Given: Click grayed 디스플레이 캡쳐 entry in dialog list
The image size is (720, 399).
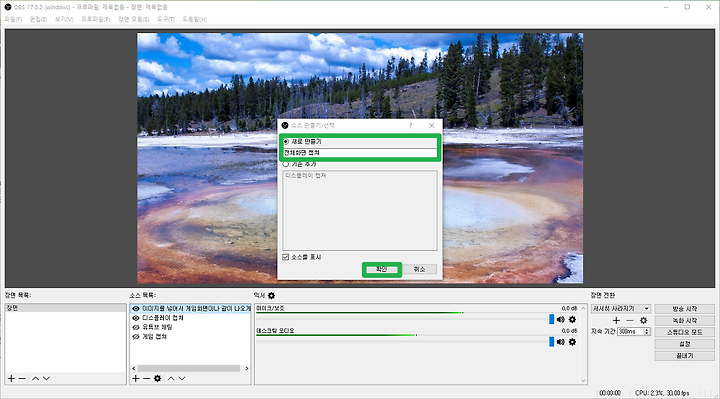Looking at the screenshot, I should coord(306,175).
